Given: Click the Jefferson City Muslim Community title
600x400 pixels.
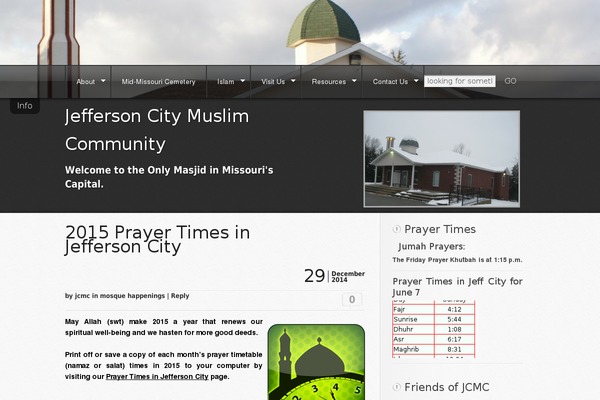Looking at the screenshot, I should 157,130.
